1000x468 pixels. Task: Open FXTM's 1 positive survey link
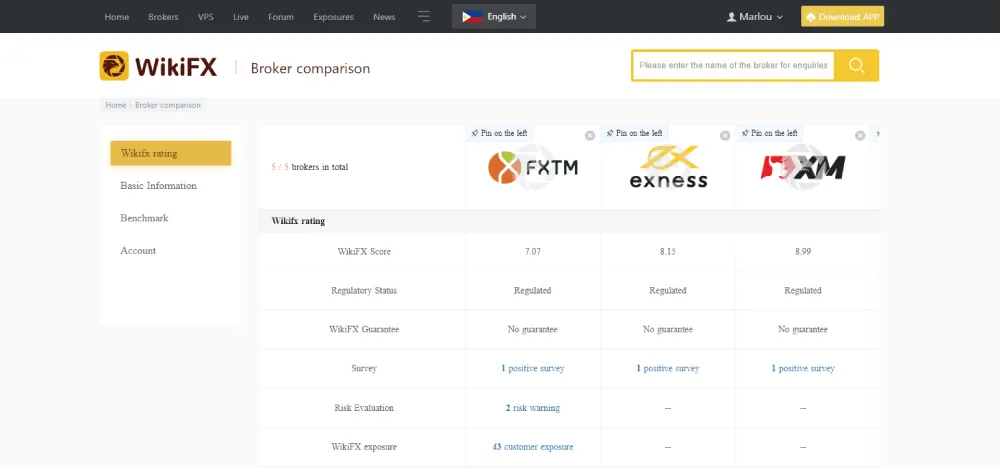pyautogui.click(x=533, y=369)
